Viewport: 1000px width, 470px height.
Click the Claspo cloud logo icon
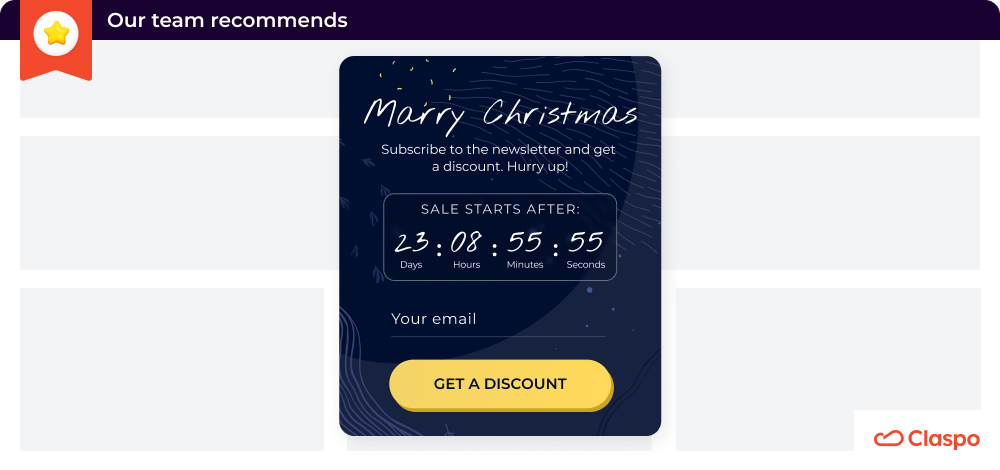(x=888, y=439)
